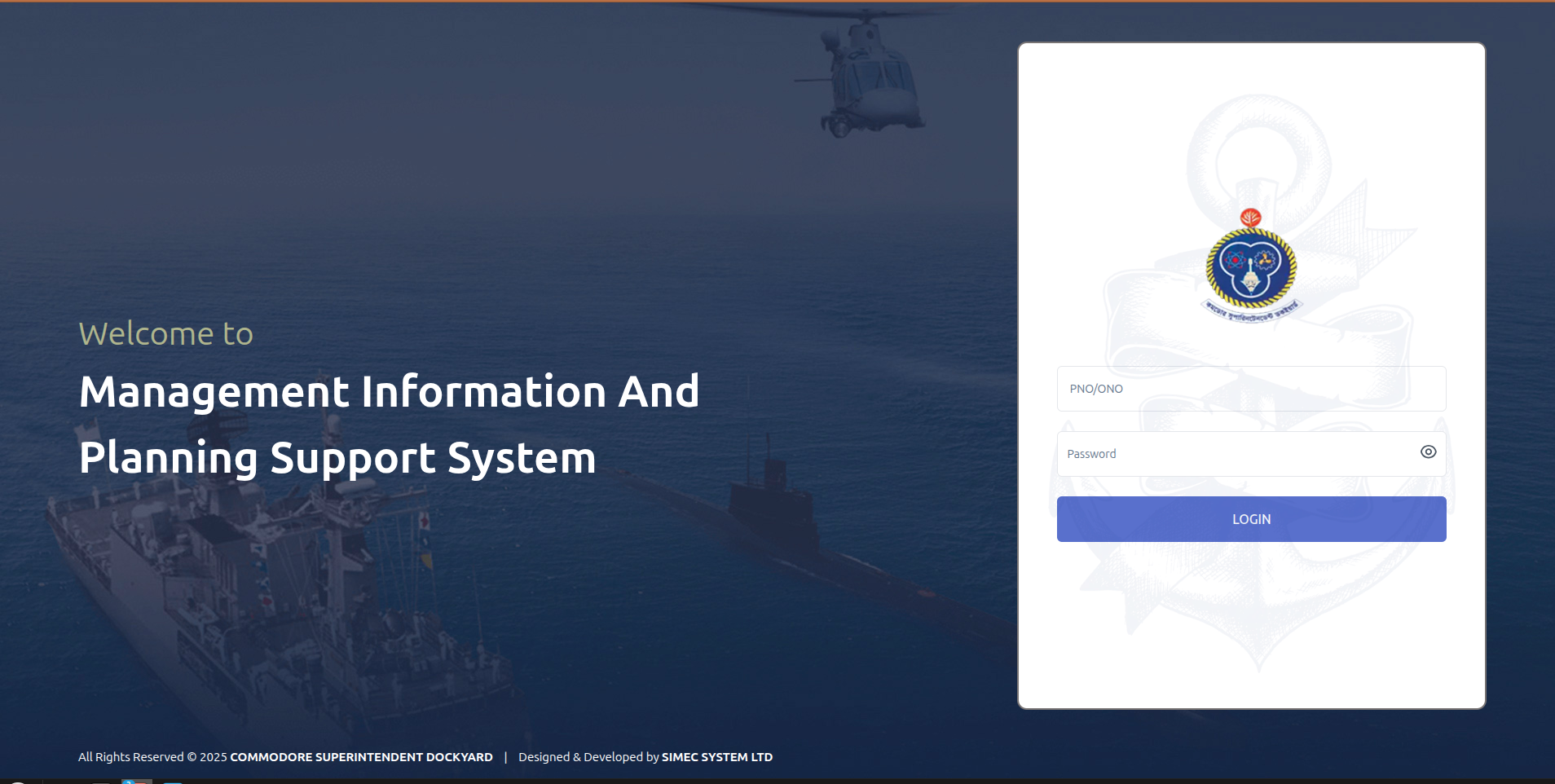Click the helicopter in the background image
The image size is (1555, 784).
point(864,73)
